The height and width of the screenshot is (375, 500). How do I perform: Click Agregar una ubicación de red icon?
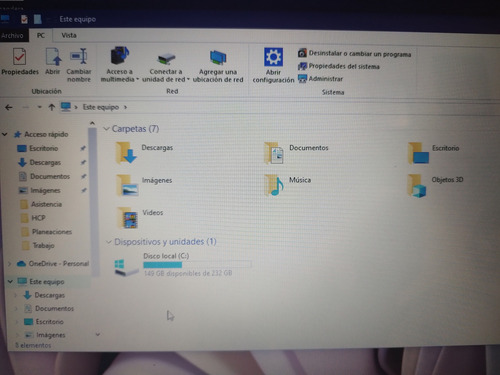(x=218, y=58)
